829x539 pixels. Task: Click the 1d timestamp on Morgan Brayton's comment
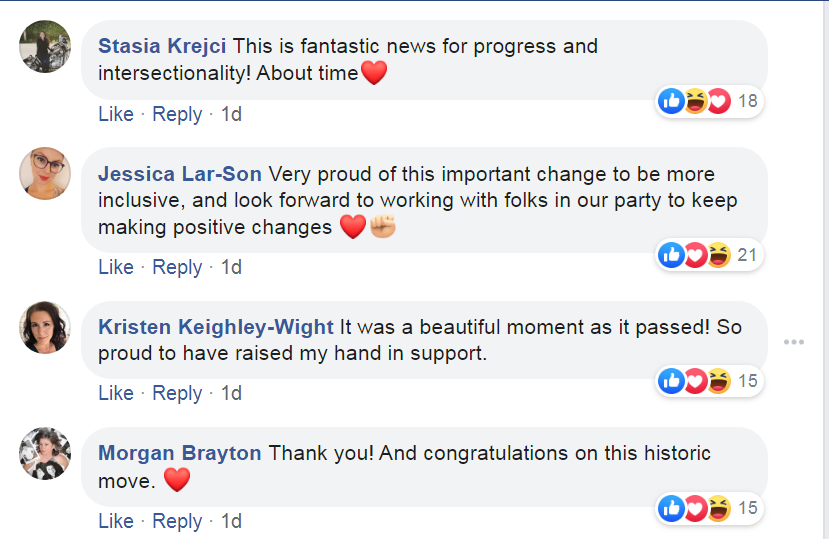(x=231, y=521)
